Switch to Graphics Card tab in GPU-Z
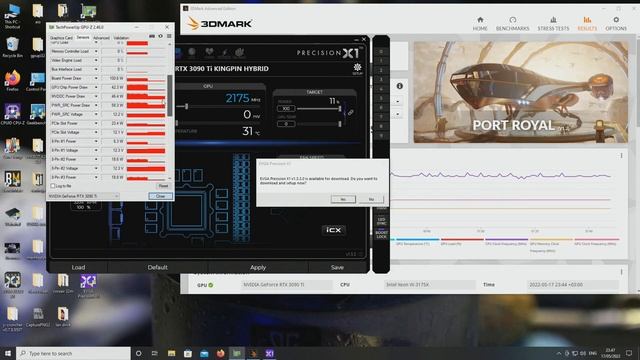Screen dimensions: 640x360 pyautogui.click(x=61, y=38)
